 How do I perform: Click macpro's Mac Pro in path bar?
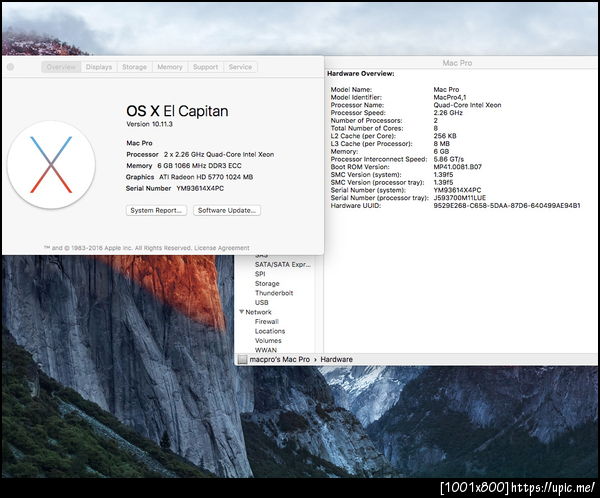click(x=280, y=359)
